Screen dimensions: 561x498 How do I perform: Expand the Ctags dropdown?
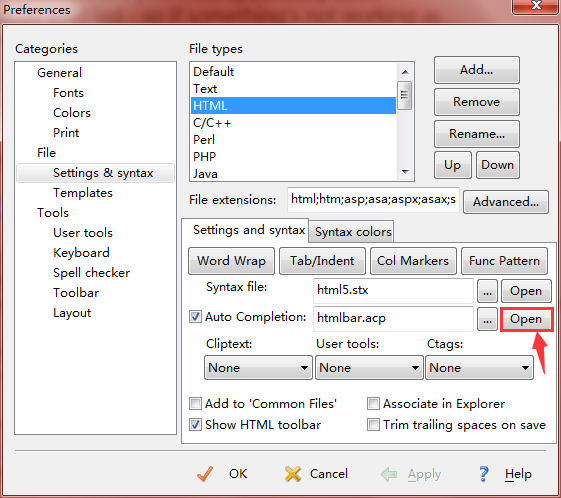coord(479,367)
